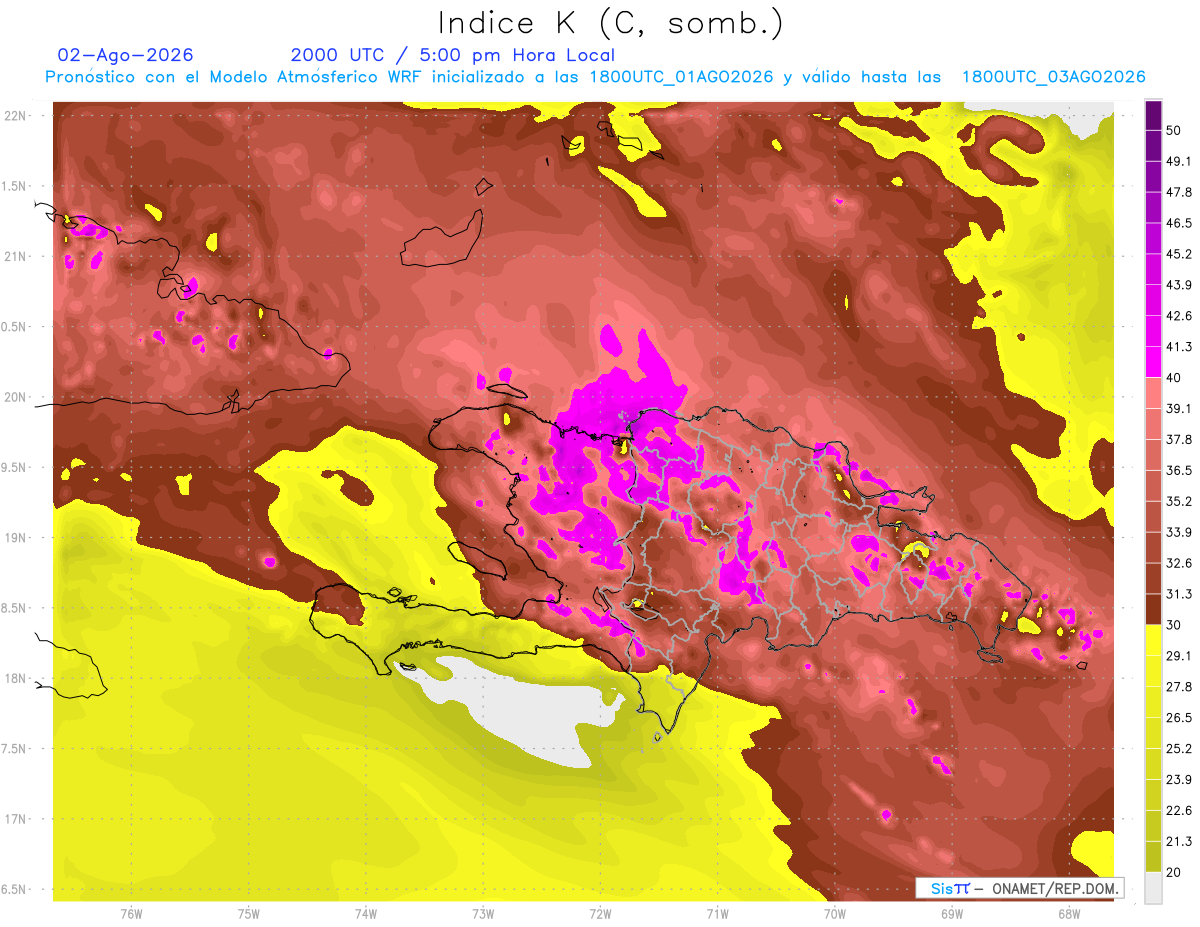Viewport: 1200px width, 927px height.
Task: Click the 75W longitude axis label
Action: click(249, 914)
